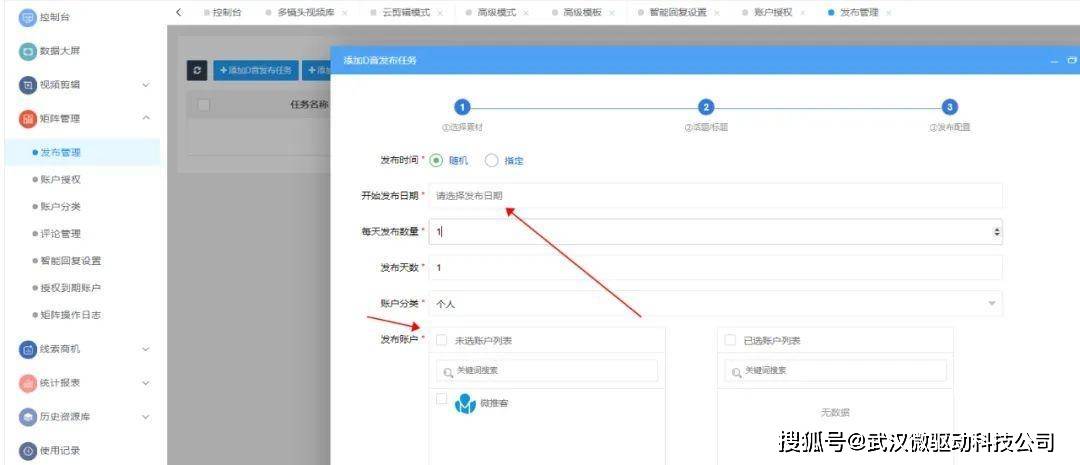The height and width of the screenshot is (465, 1080).
Task: Click the 矩阵管理 sidebar icon
Action: click(27, 118)
